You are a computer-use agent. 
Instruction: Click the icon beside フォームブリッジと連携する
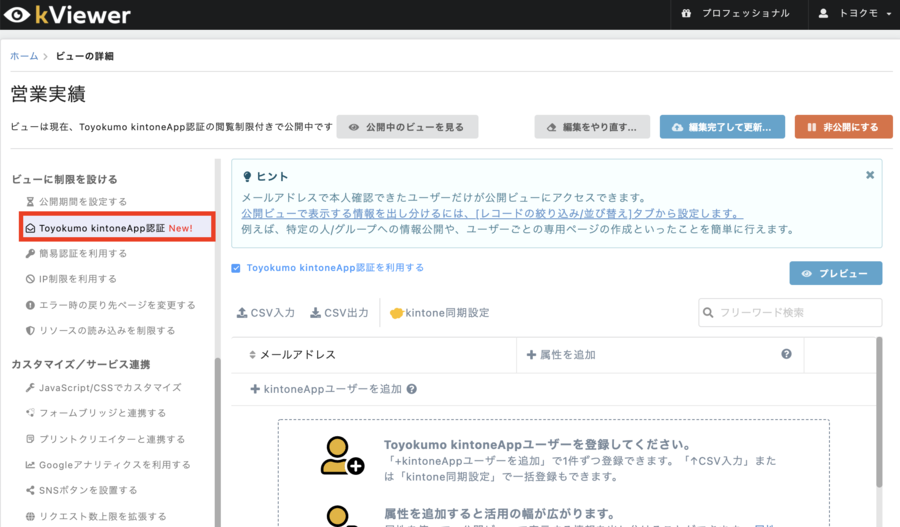pos(30,413)
